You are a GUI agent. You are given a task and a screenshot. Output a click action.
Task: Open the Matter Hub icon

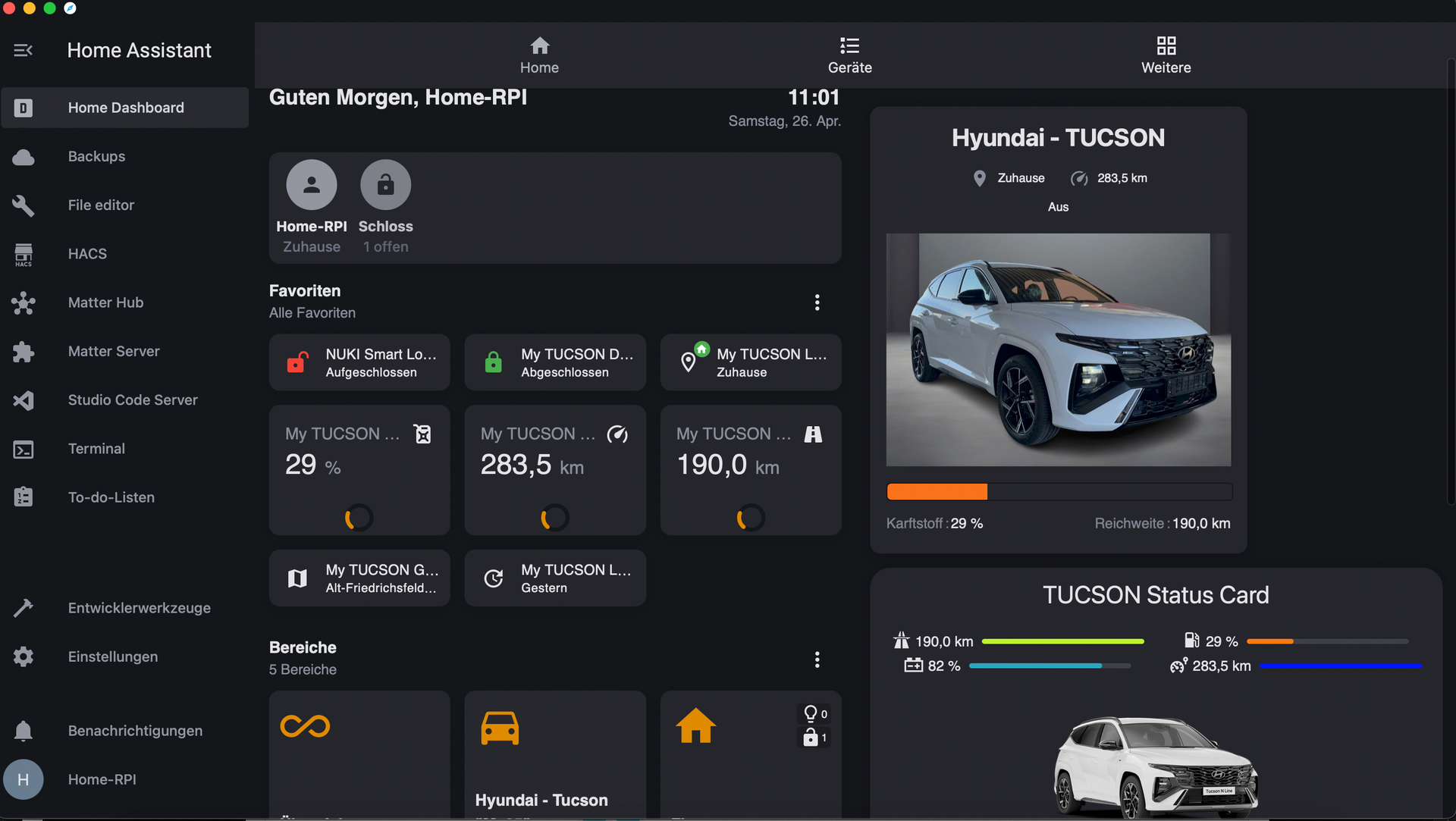coord(24,302)
